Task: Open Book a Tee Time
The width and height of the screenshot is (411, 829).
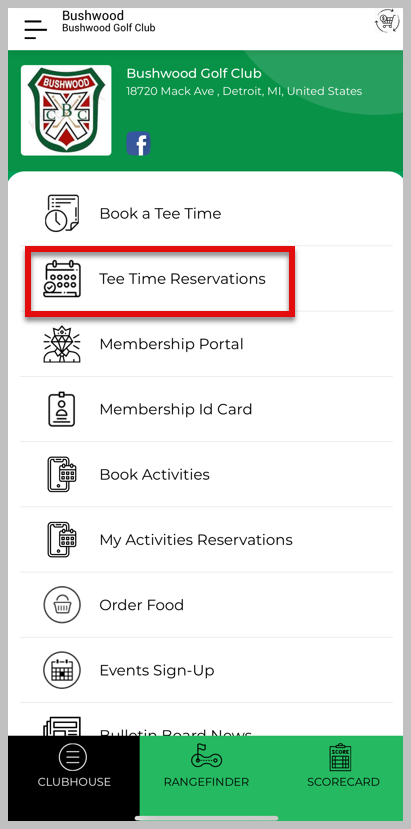Action: point(206,214)
